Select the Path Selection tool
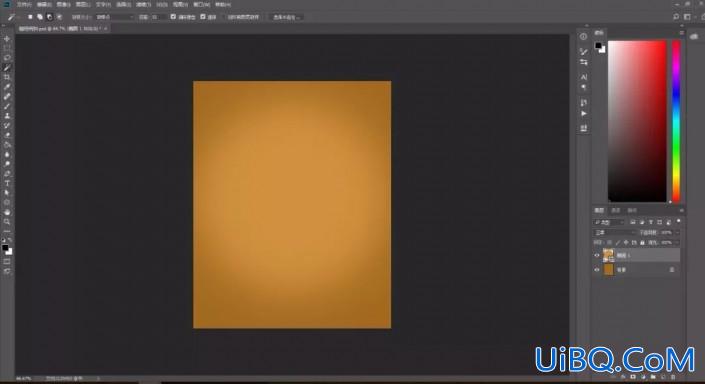Image resolution: width=705 pixels, height=384 pixels. coord(7,192)
